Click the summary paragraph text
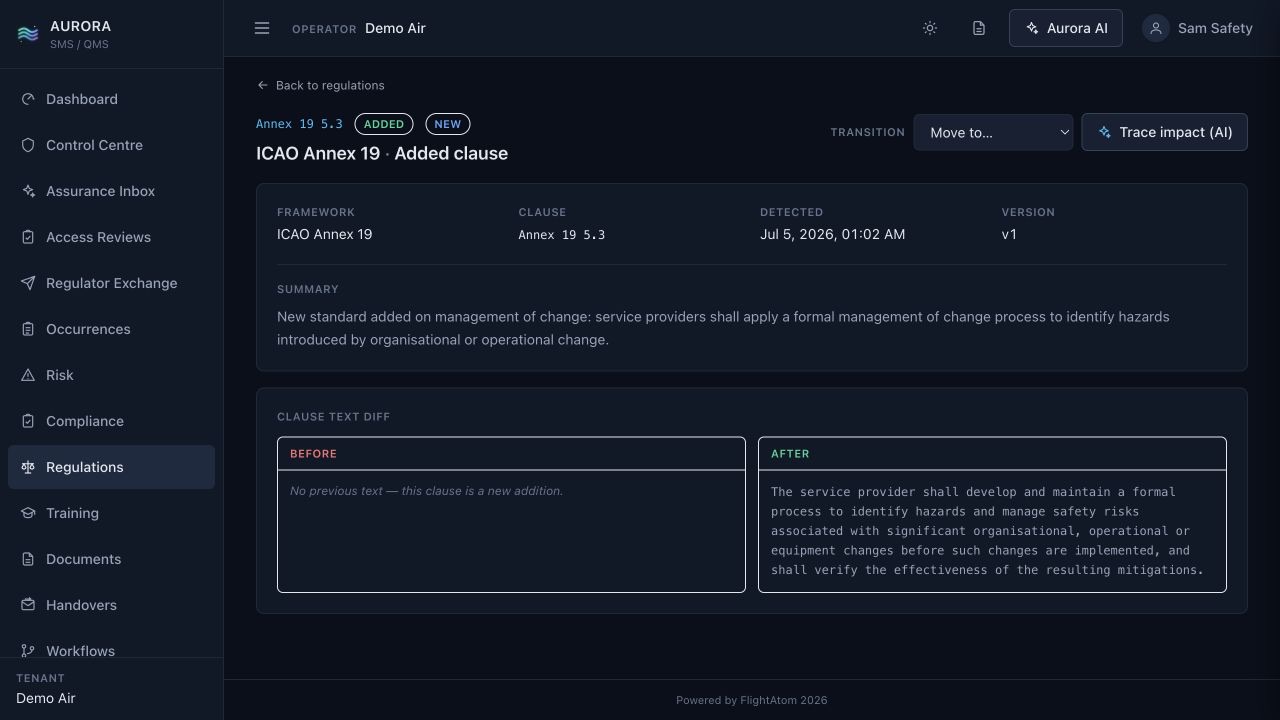Image resolution: width=1280 pixels, height=720 pixels. [723, 328]
